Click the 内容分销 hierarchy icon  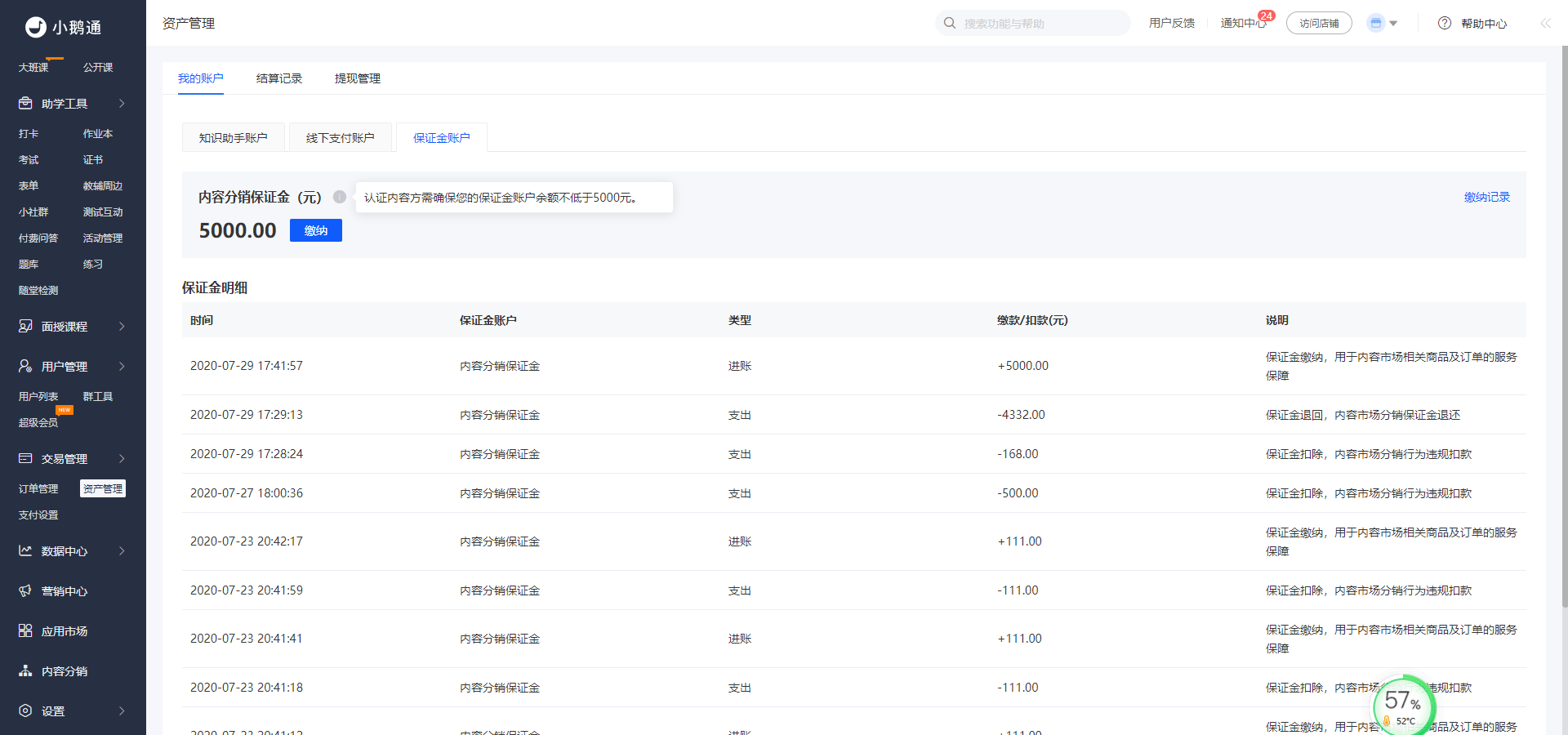point(25,671)
